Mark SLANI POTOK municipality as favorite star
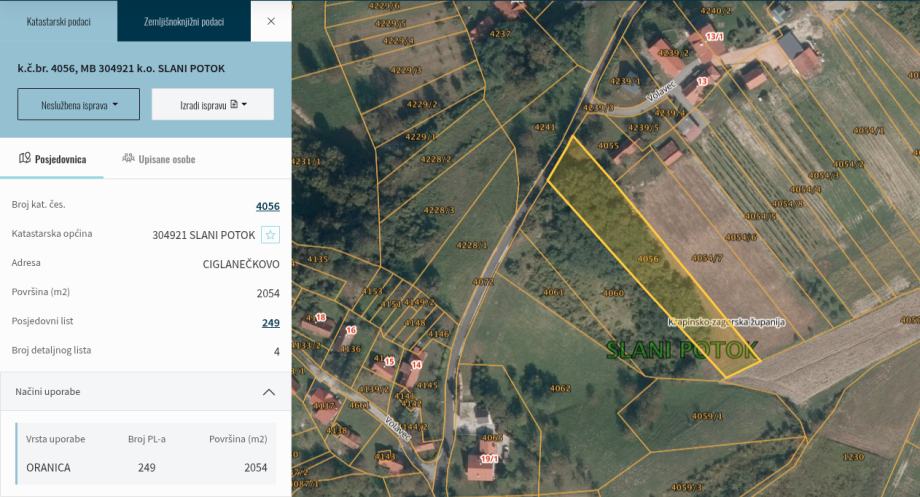The image size is (920, 497). pyautogui.click(x=270, y=235)
